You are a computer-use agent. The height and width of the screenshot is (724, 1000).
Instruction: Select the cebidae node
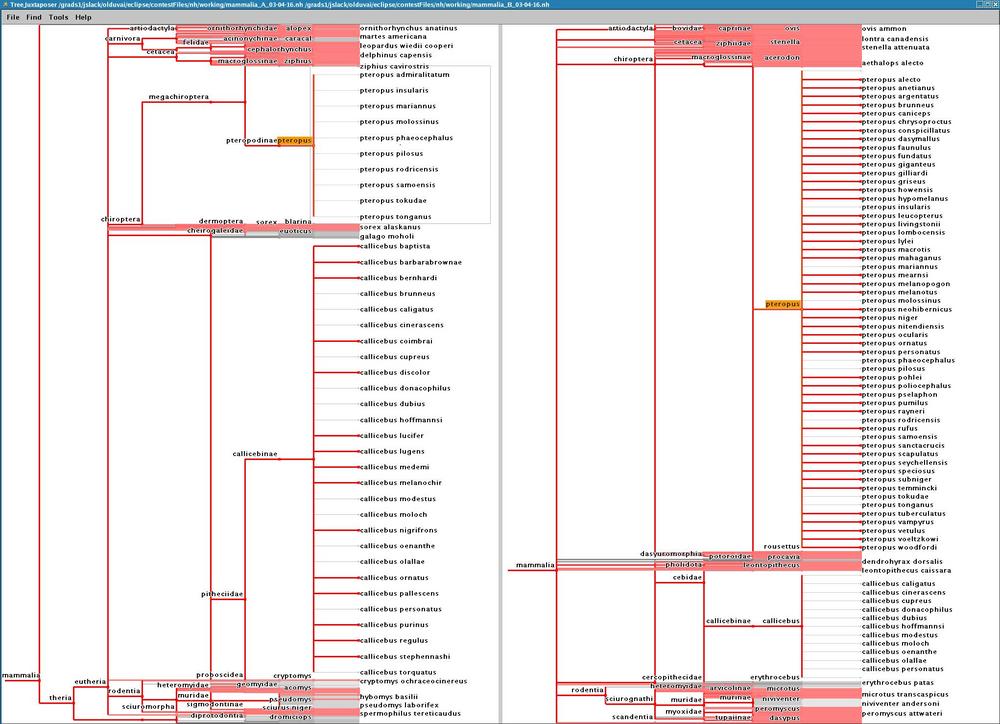click(x=687, y=577)
